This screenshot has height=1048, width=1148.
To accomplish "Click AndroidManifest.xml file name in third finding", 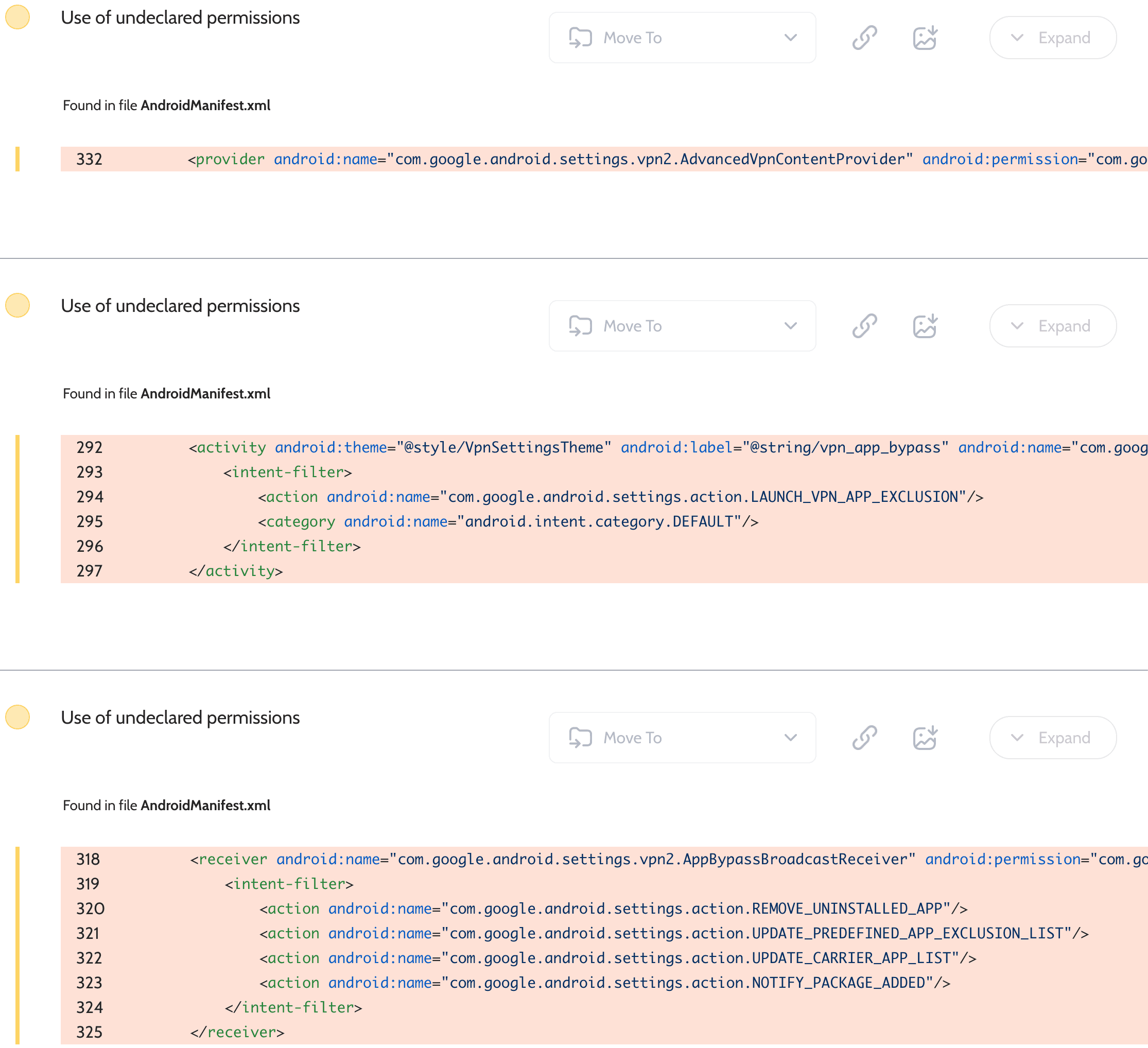I will click(x=205, y=805).
